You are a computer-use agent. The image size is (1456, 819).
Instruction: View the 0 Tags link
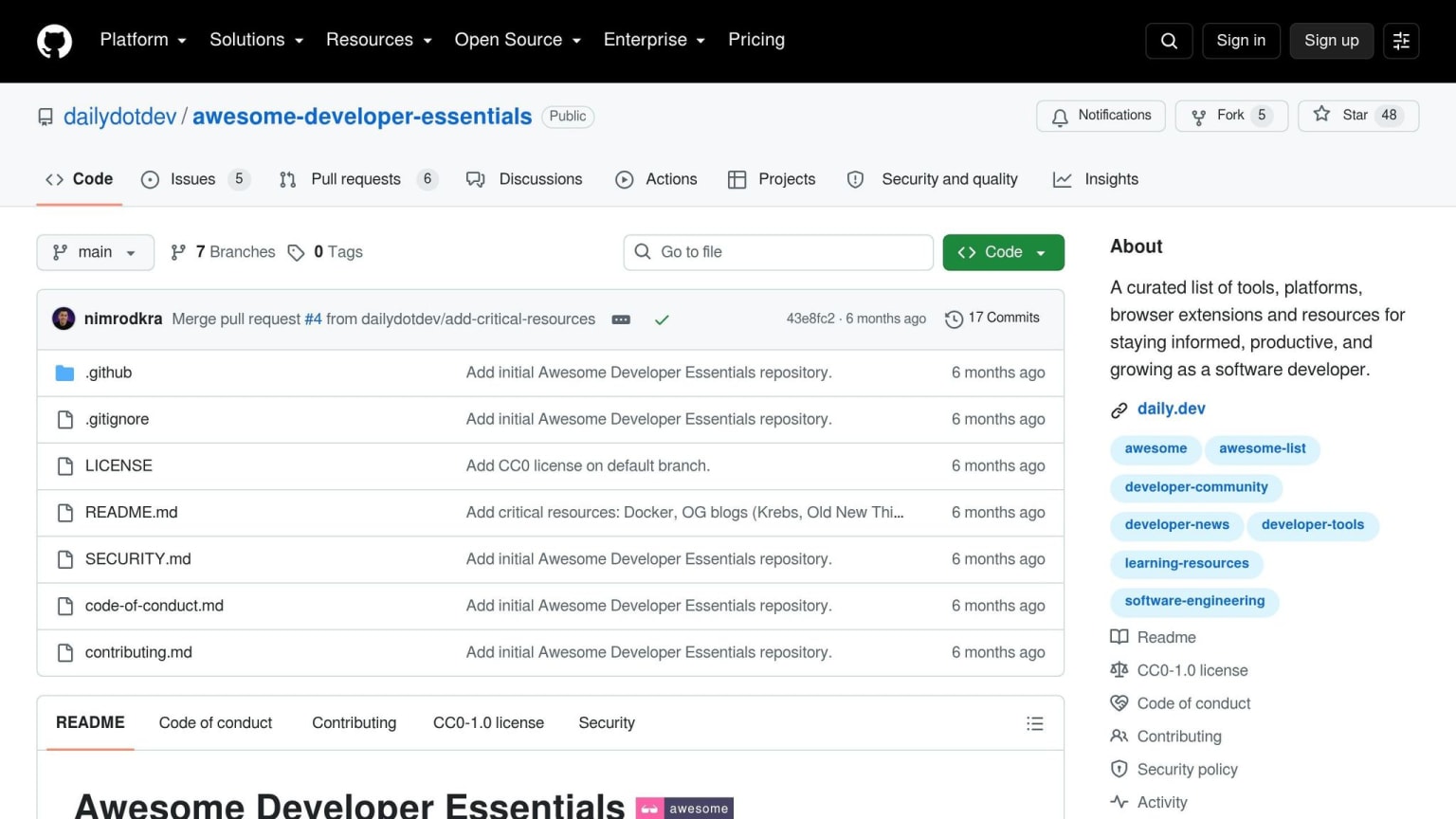pyautogui.click(x=325, y=252)
